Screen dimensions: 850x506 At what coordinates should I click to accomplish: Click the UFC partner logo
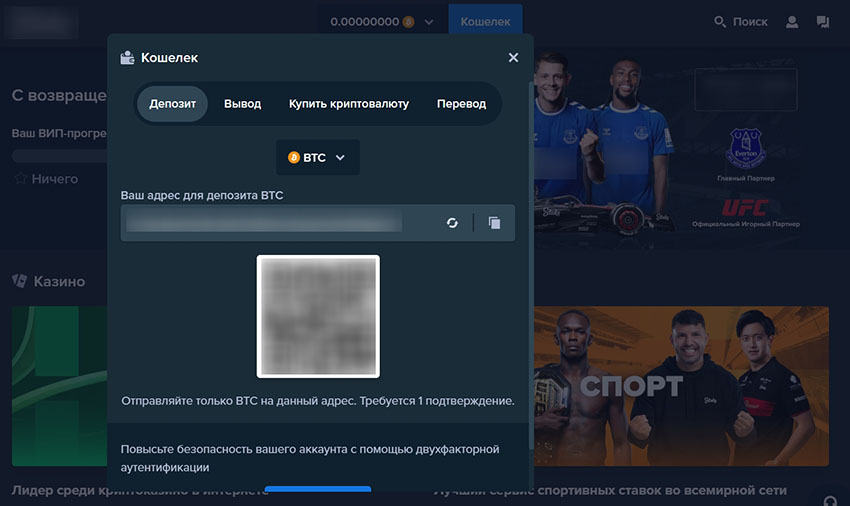tap(744, 207)
